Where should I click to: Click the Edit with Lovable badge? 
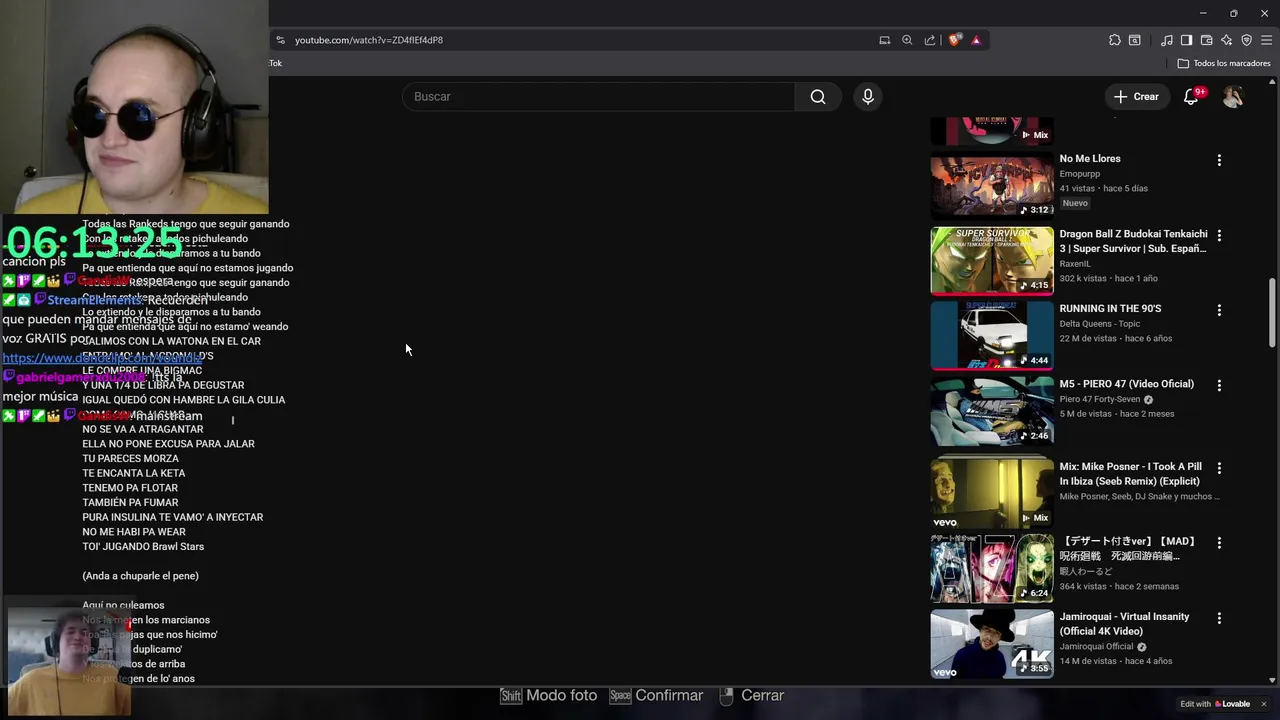1215,704
